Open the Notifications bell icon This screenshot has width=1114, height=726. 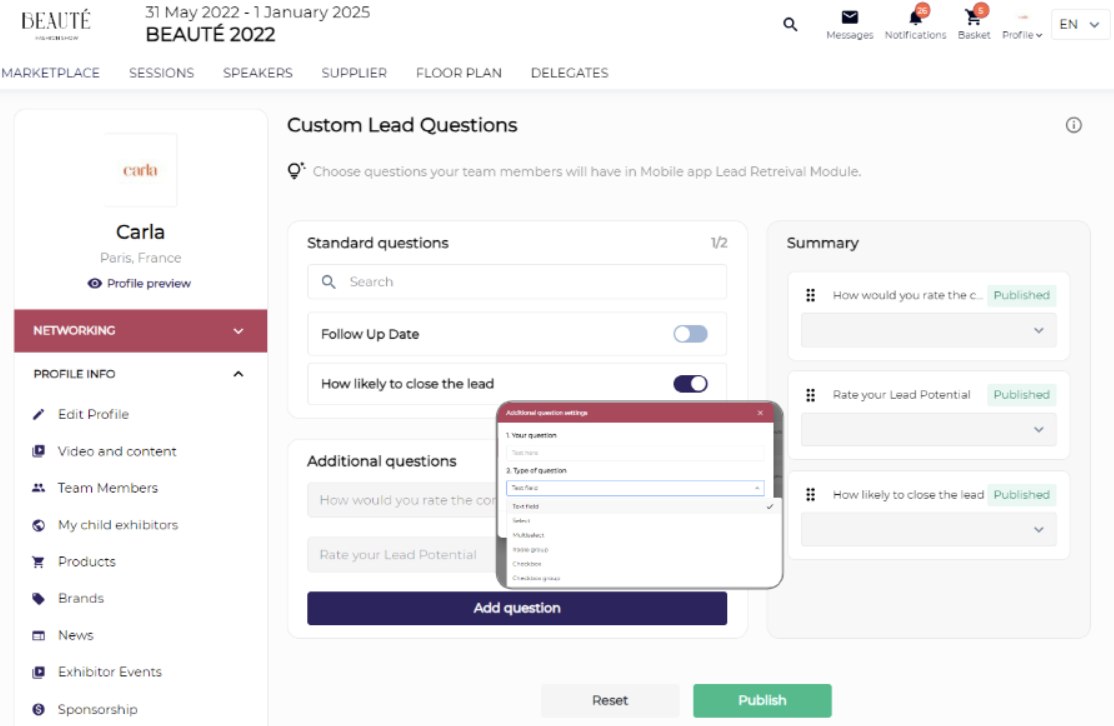915,18
